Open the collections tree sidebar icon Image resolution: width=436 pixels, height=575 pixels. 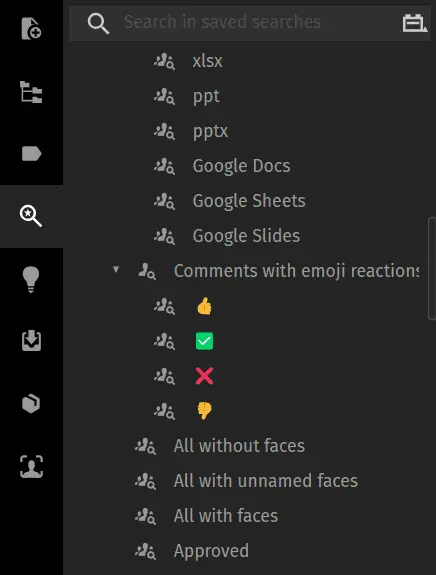tap(31, 92)
